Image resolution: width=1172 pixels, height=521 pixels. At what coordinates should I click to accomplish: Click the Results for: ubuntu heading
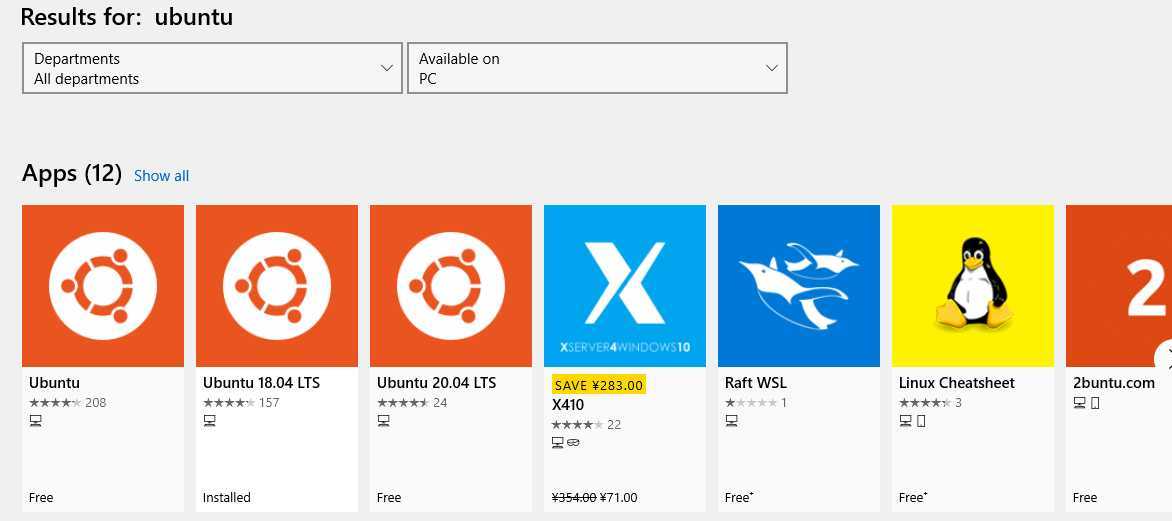click(x=126, y=16)
